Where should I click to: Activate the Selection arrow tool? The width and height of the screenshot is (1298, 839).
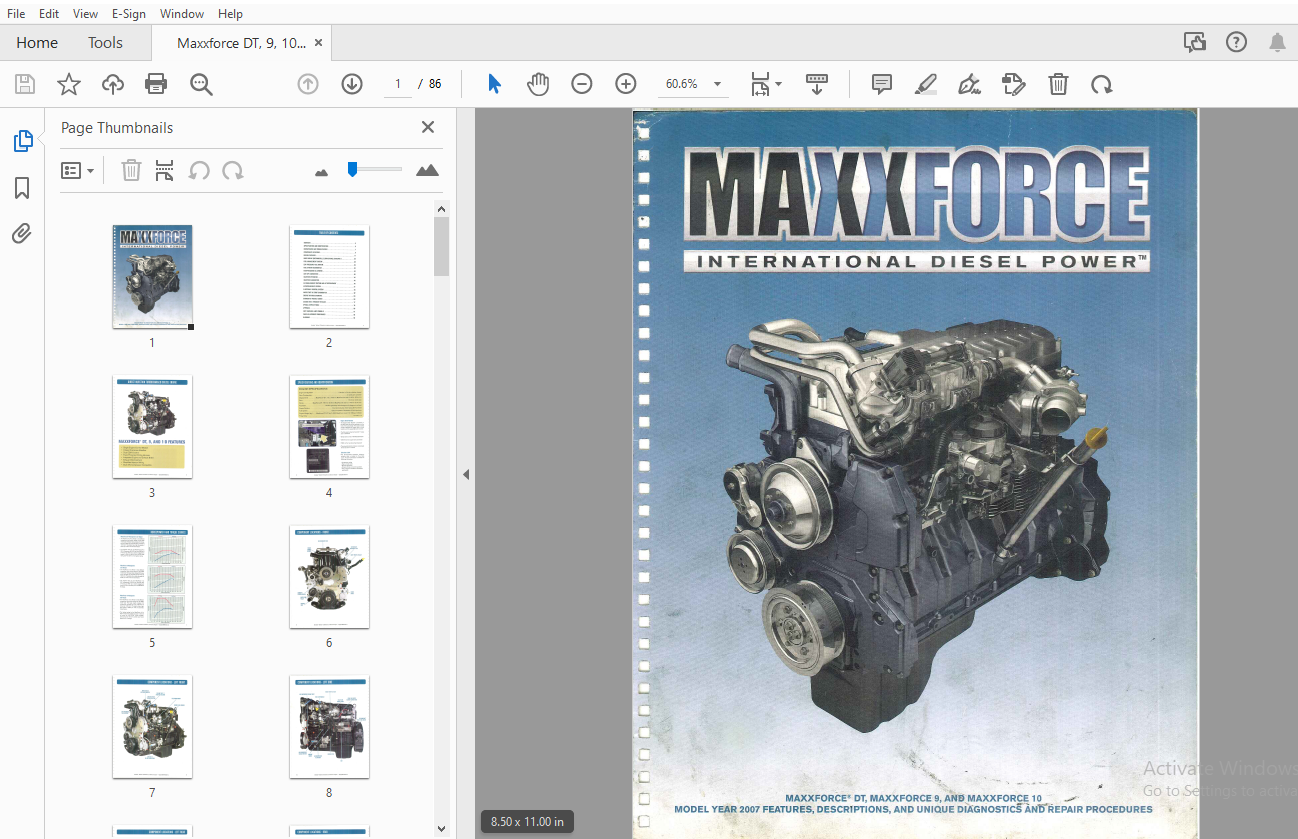coord(494,84)
